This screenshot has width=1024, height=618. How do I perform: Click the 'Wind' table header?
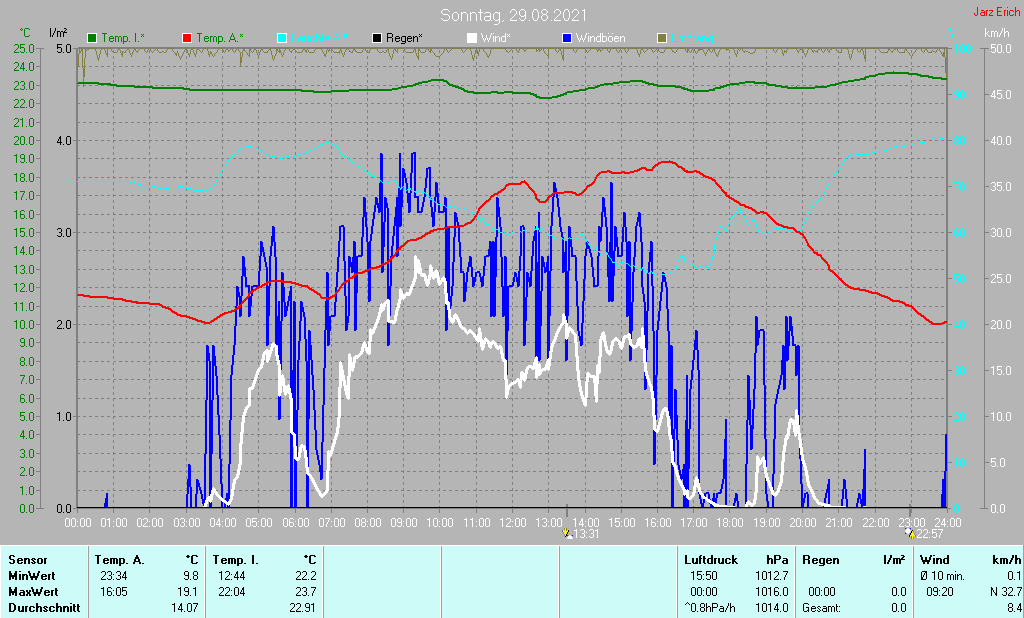935,561
